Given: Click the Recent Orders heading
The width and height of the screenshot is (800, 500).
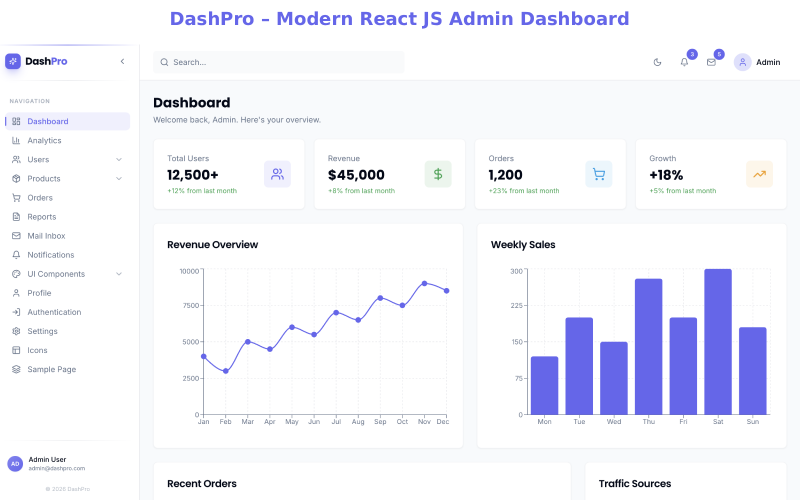Looking at the screenshot, I should pos(202,484).
